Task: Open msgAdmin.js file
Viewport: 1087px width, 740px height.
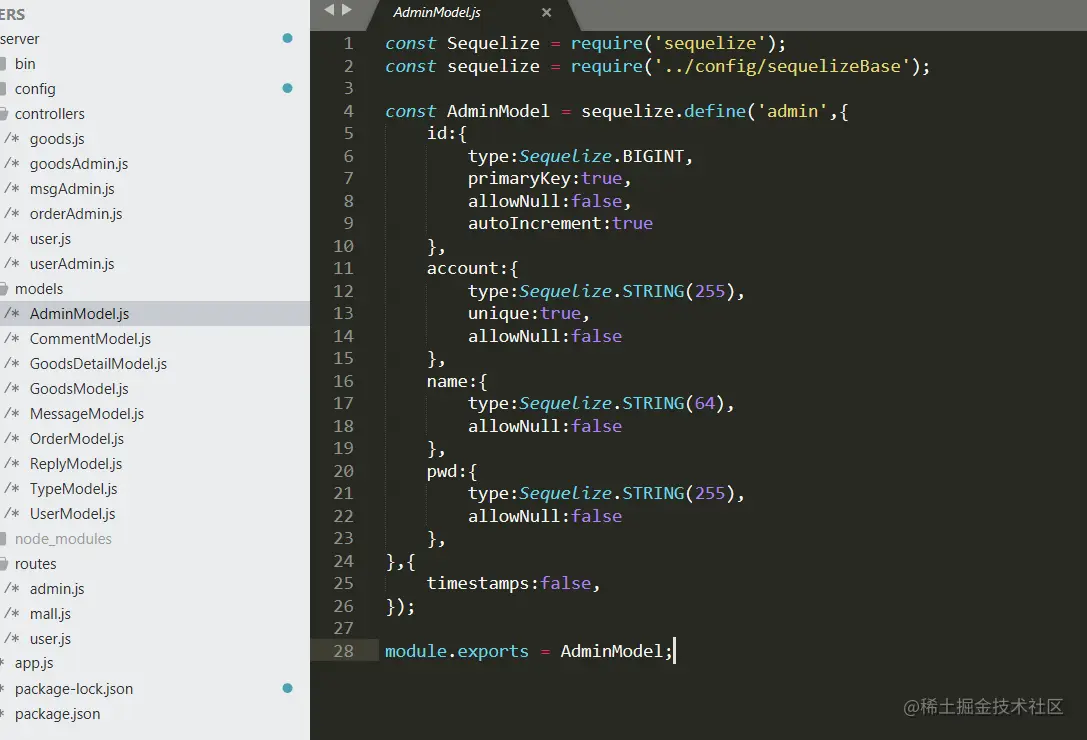Action: 72,189
